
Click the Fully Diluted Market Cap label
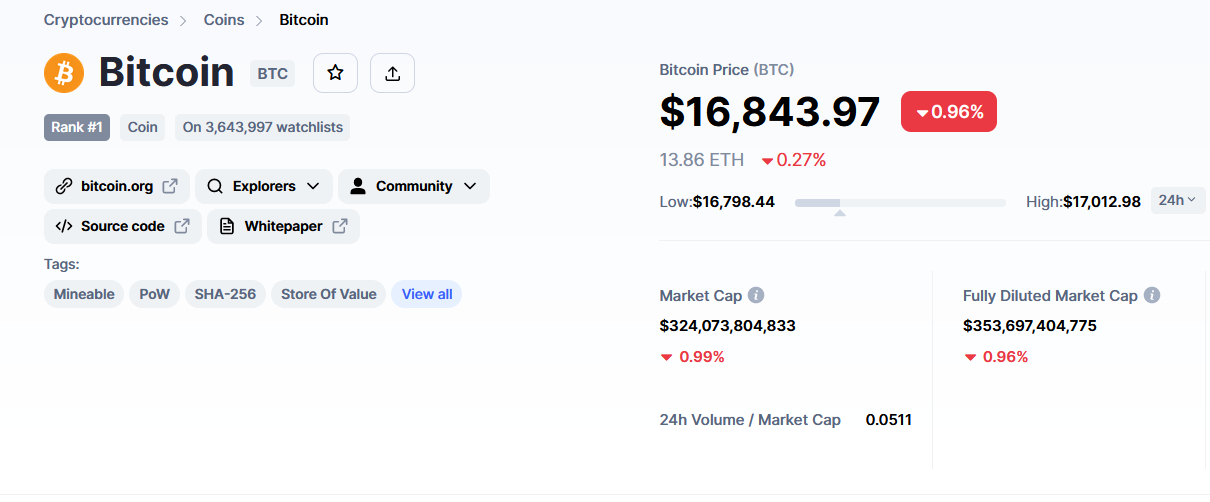pyautogui.click(x=1050, y=296)
